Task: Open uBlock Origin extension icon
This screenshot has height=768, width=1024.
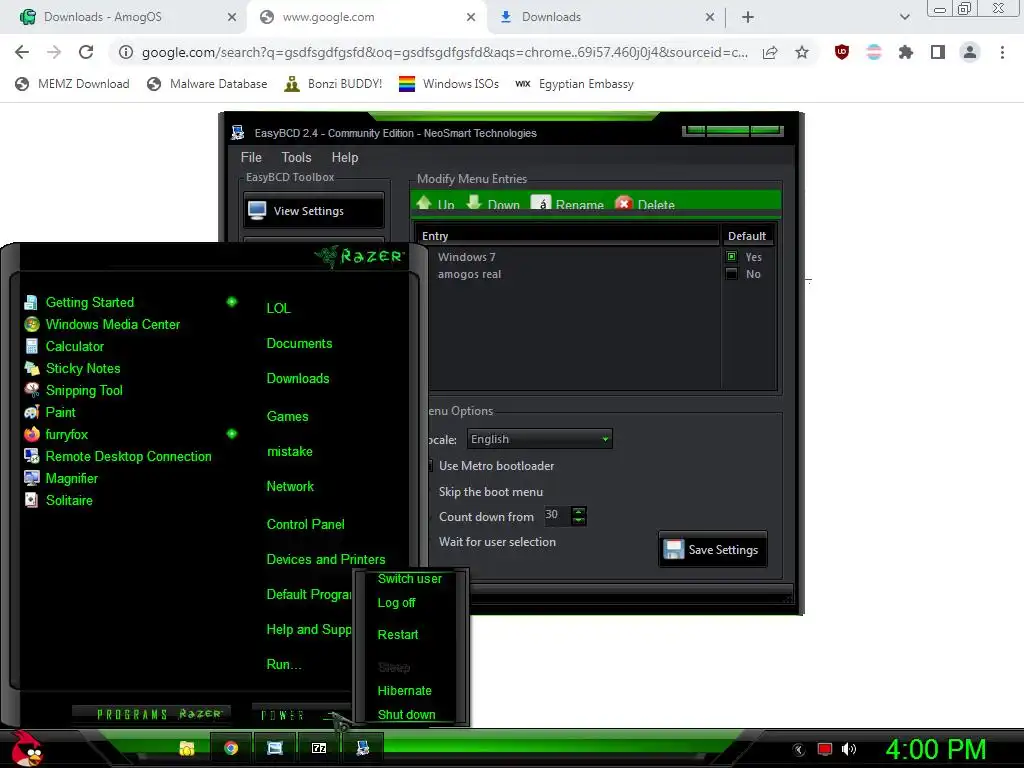Action: point(842,52)
